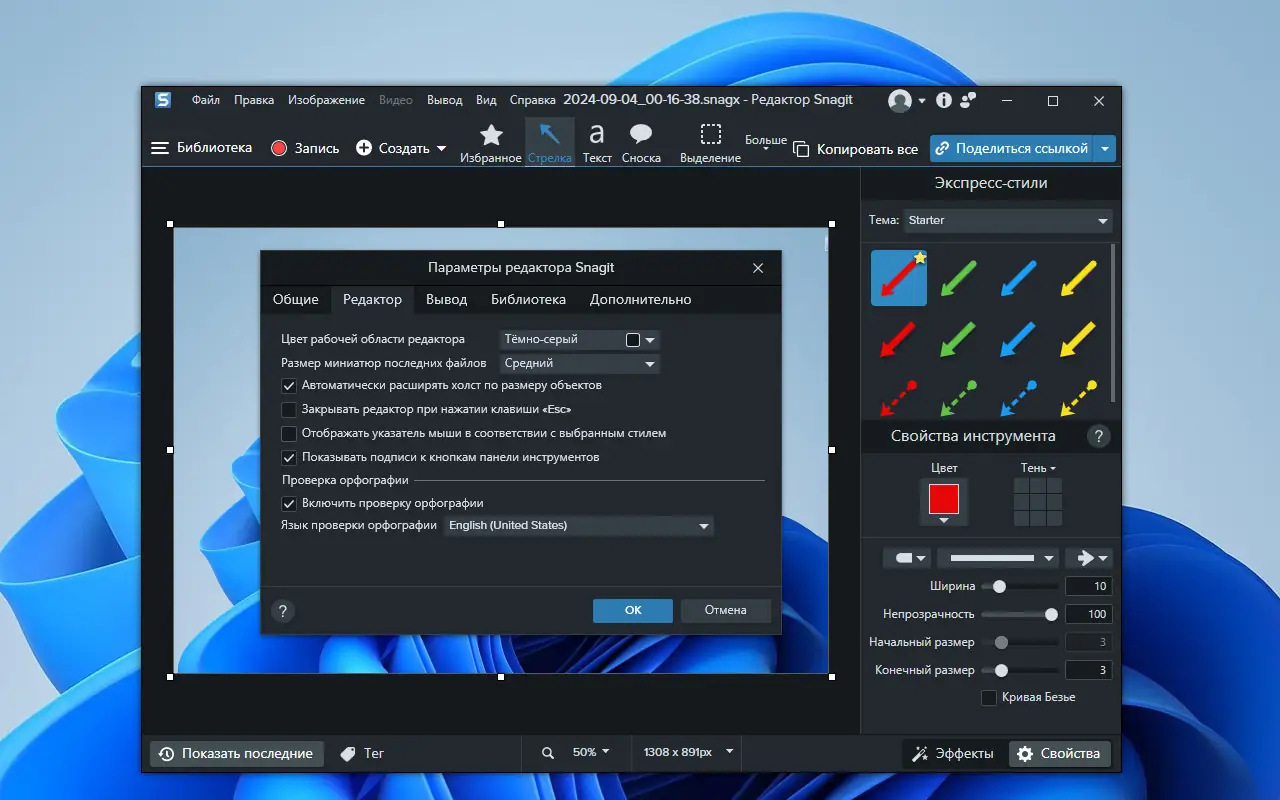This screenshot has width=1280, height=800.
Task: Click the Поделиться ссылкой button
Action: click(x=1012, y=148)
